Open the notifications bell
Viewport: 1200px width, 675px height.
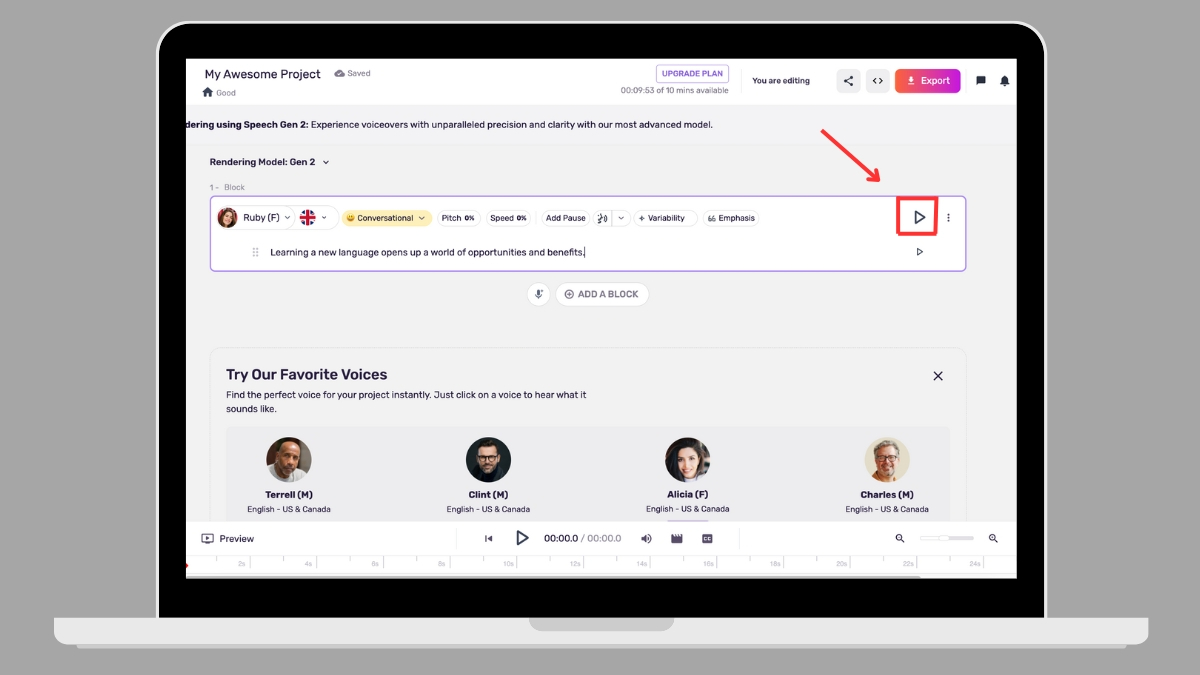point(1005,81)
